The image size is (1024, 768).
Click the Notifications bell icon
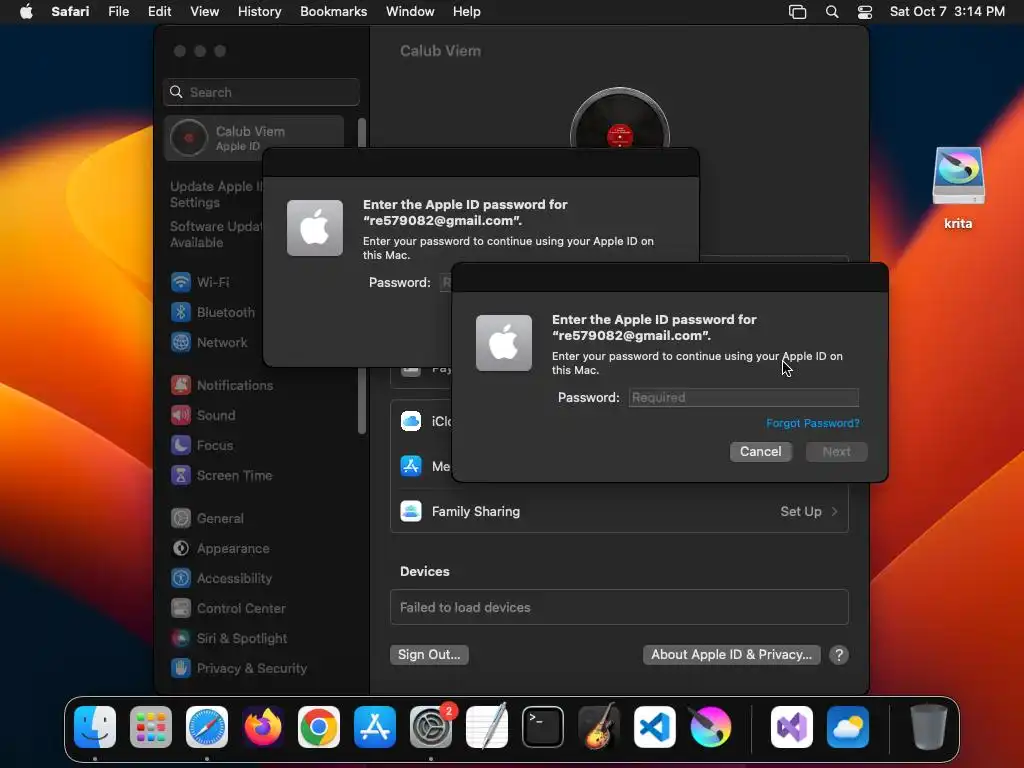(x=181, y=385)
